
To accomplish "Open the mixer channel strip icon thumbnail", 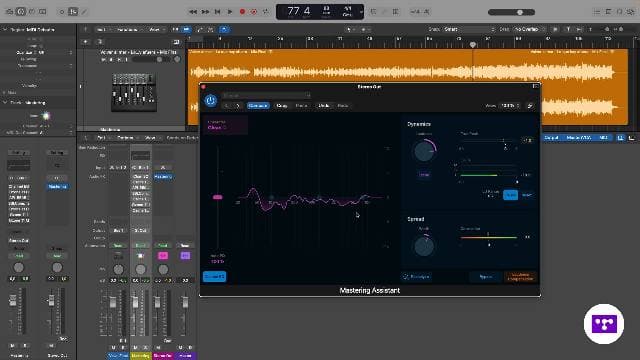I will click(x=134, y=92).
